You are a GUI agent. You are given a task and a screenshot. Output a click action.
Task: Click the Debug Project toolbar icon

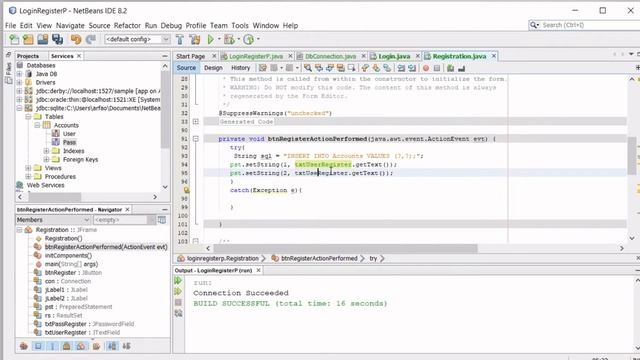coord(229,39)
